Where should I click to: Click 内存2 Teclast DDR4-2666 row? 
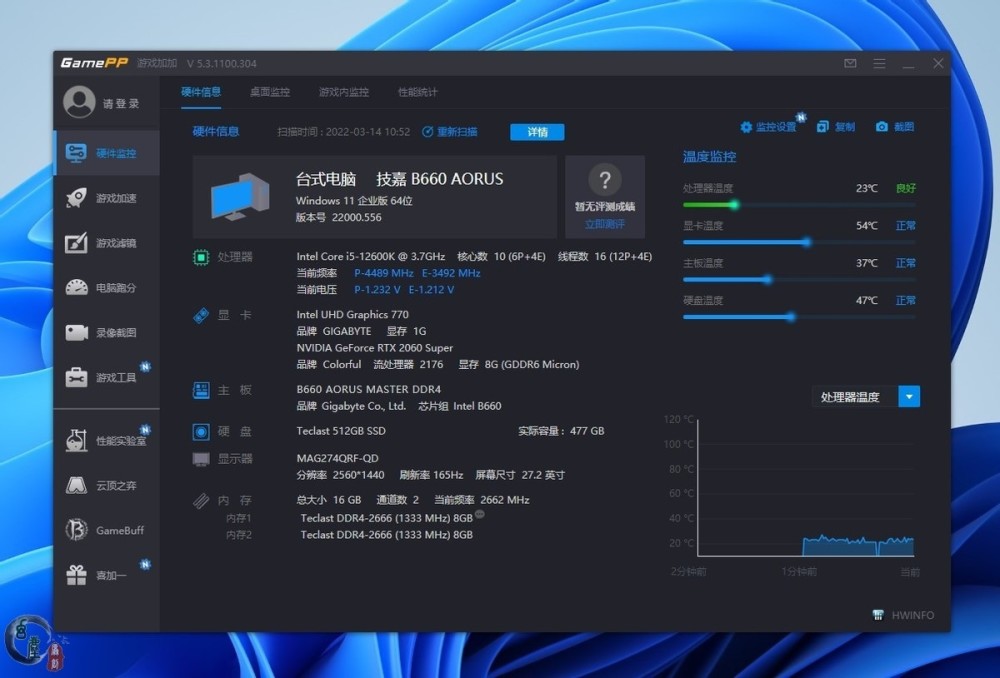click(x=386, y=534)
